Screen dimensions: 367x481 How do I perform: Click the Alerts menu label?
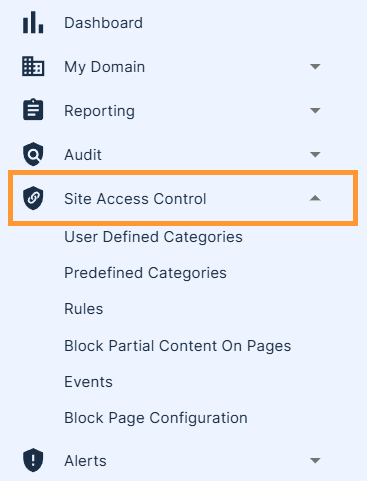pyautogui.click(x=85, y=461)
